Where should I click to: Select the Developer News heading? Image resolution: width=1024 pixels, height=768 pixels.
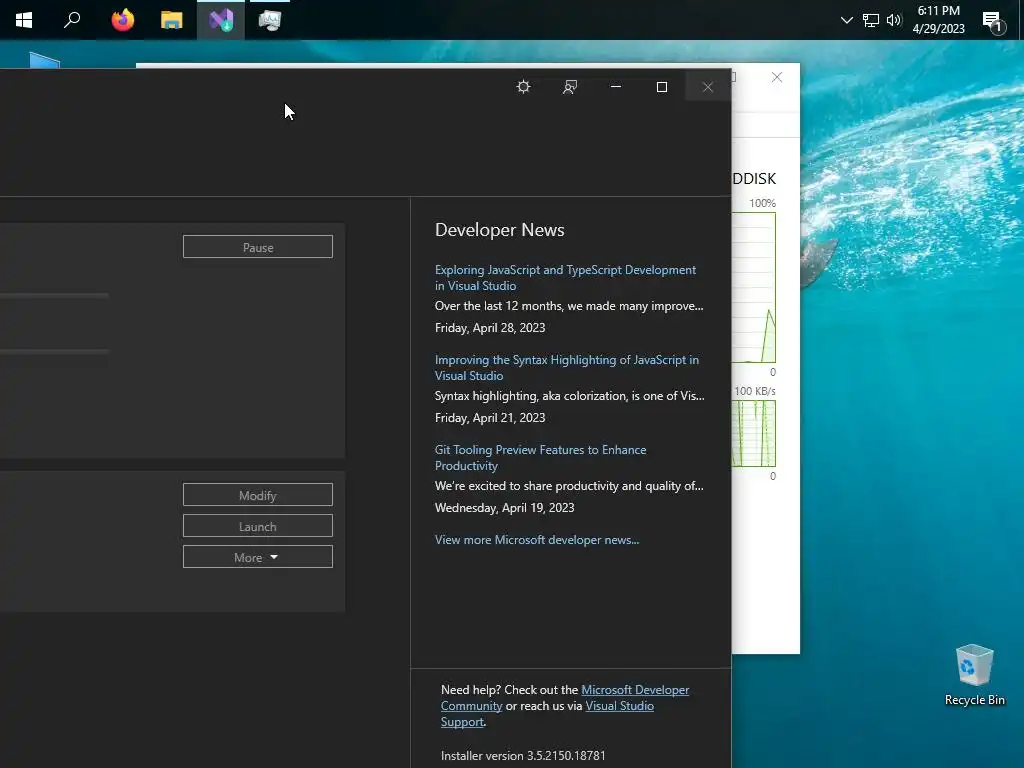[500, 230]
